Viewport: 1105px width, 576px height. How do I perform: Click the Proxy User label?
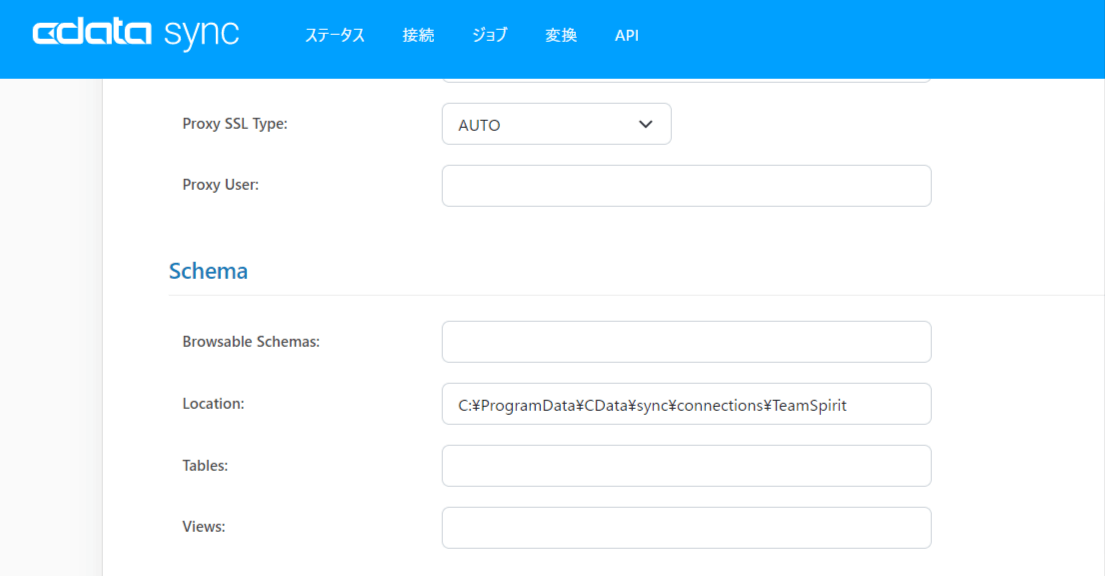click(221, 185)
